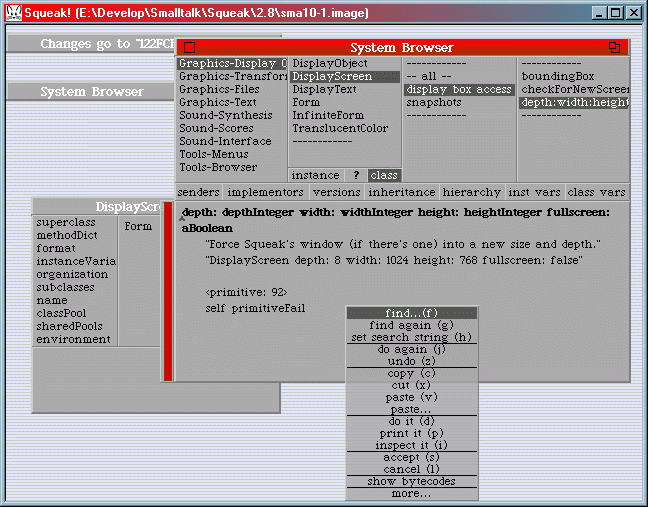This screenshot has height=507, width=648.
Task: Select Sound-Interface category
Action: (x=232, y=141)
